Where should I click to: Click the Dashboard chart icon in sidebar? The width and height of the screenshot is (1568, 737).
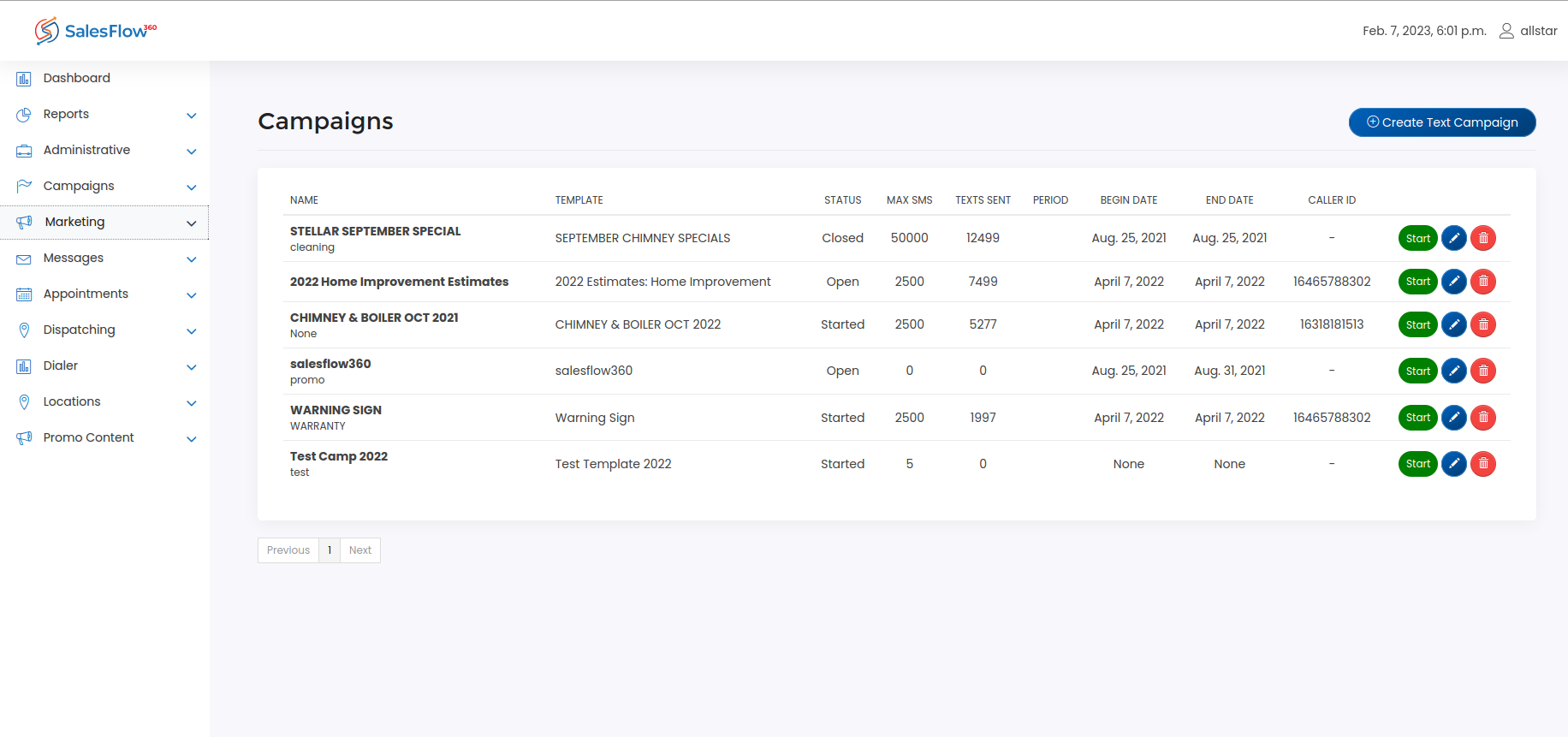[24, 79]
